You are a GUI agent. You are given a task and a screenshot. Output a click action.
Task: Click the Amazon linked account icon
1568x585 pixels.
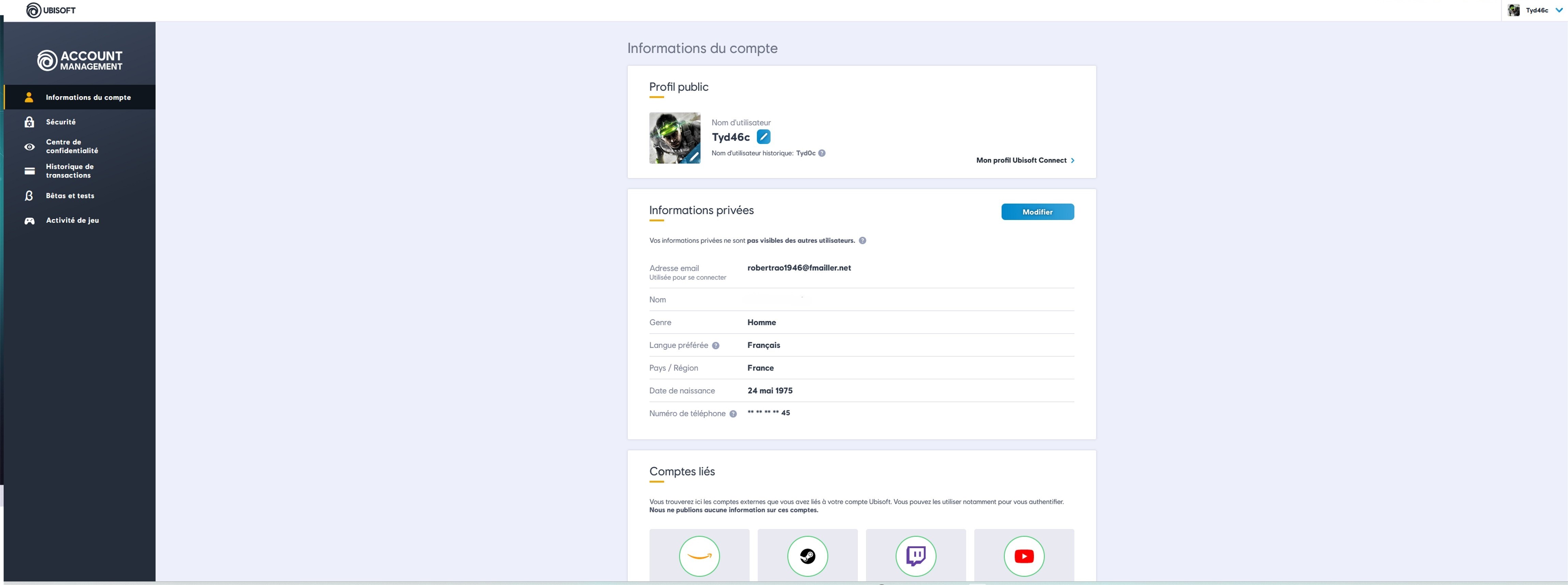click(x=699, y=556)
